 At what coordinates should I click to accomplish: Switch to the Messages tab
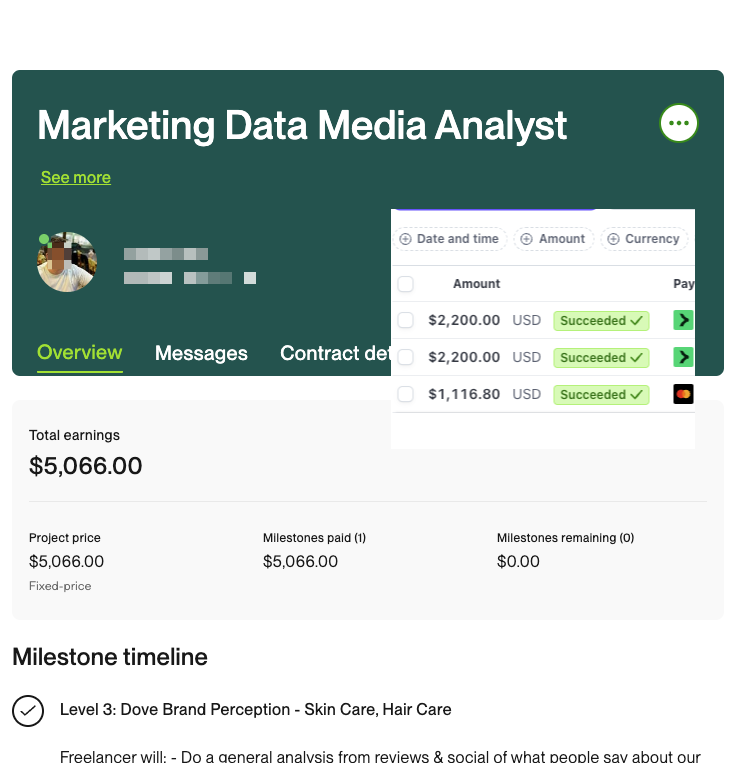point(201,353)
